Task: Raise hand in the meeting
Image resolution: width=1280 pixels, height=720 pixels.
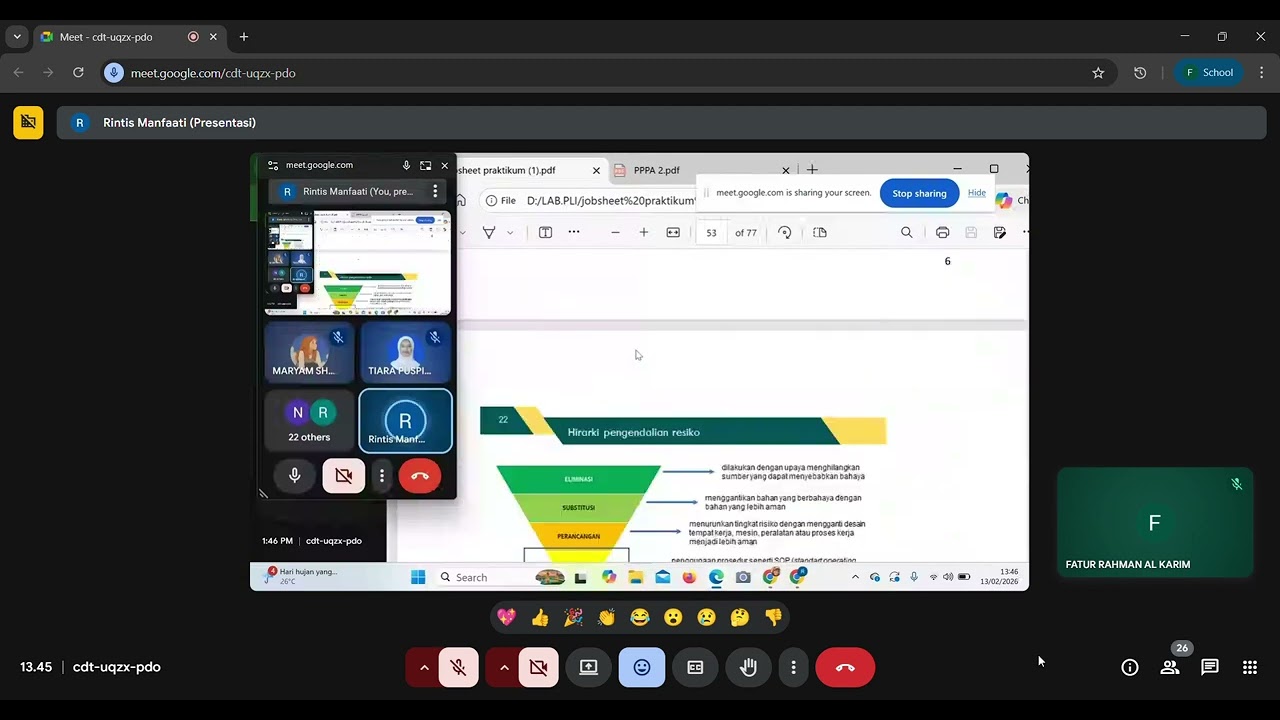Action: tap(748, 667)
